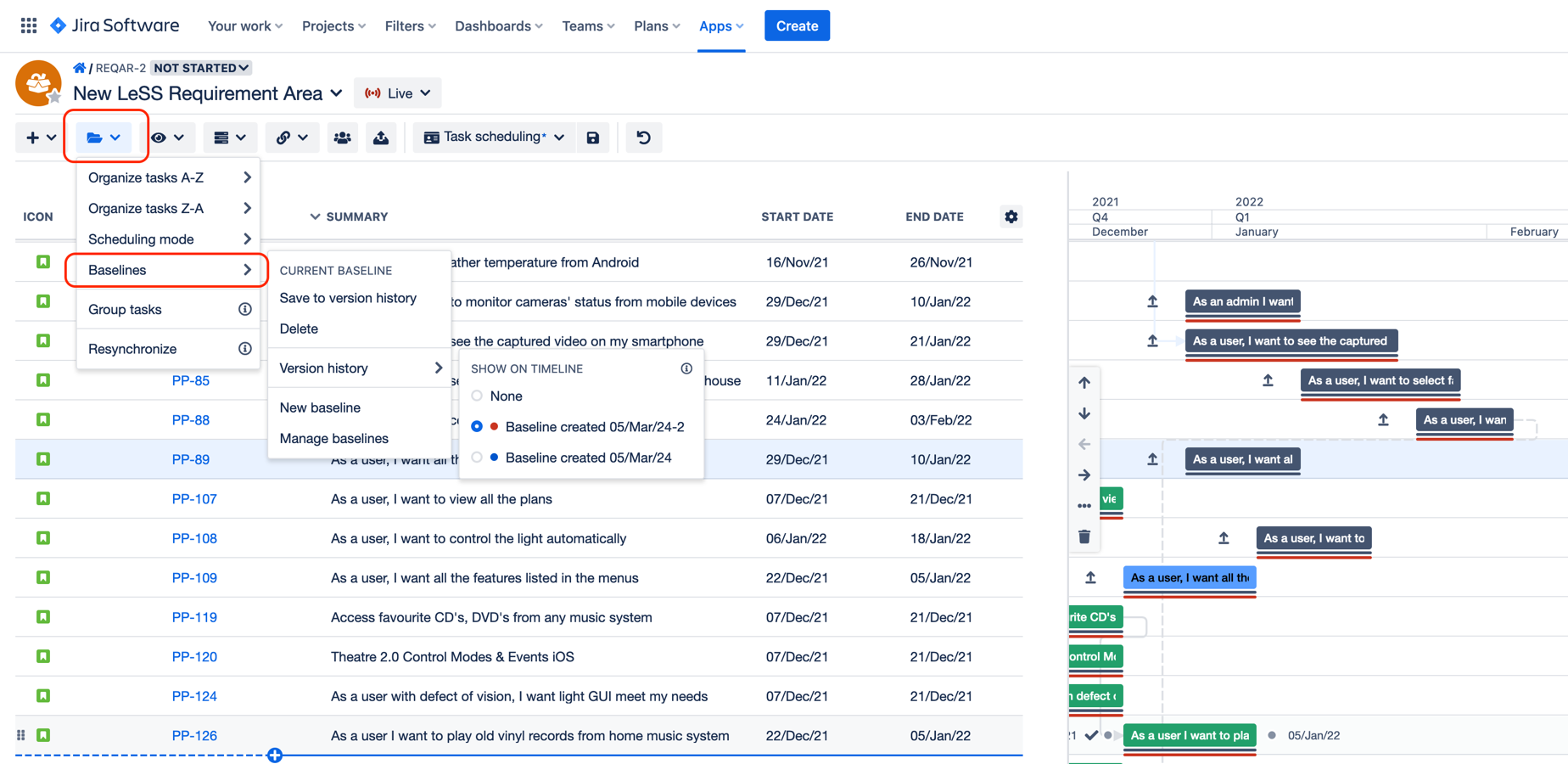The height and width of the screenshot is (764, 1568).
Task: Click the blue 'As a user, I want all th' Gantt bar
Action: click(1190, 577)
